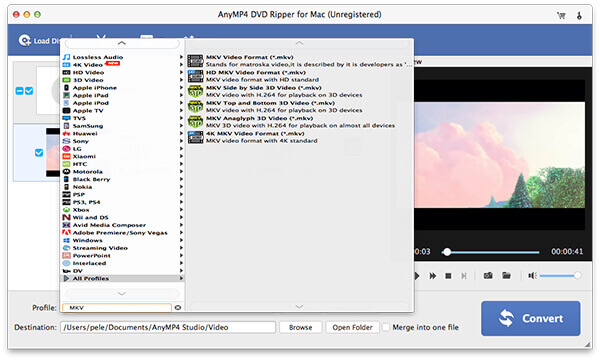This screenshot has width=600, height=360.
Task: Expand the Interlaced submenu arrow
Action: [181, 264]
